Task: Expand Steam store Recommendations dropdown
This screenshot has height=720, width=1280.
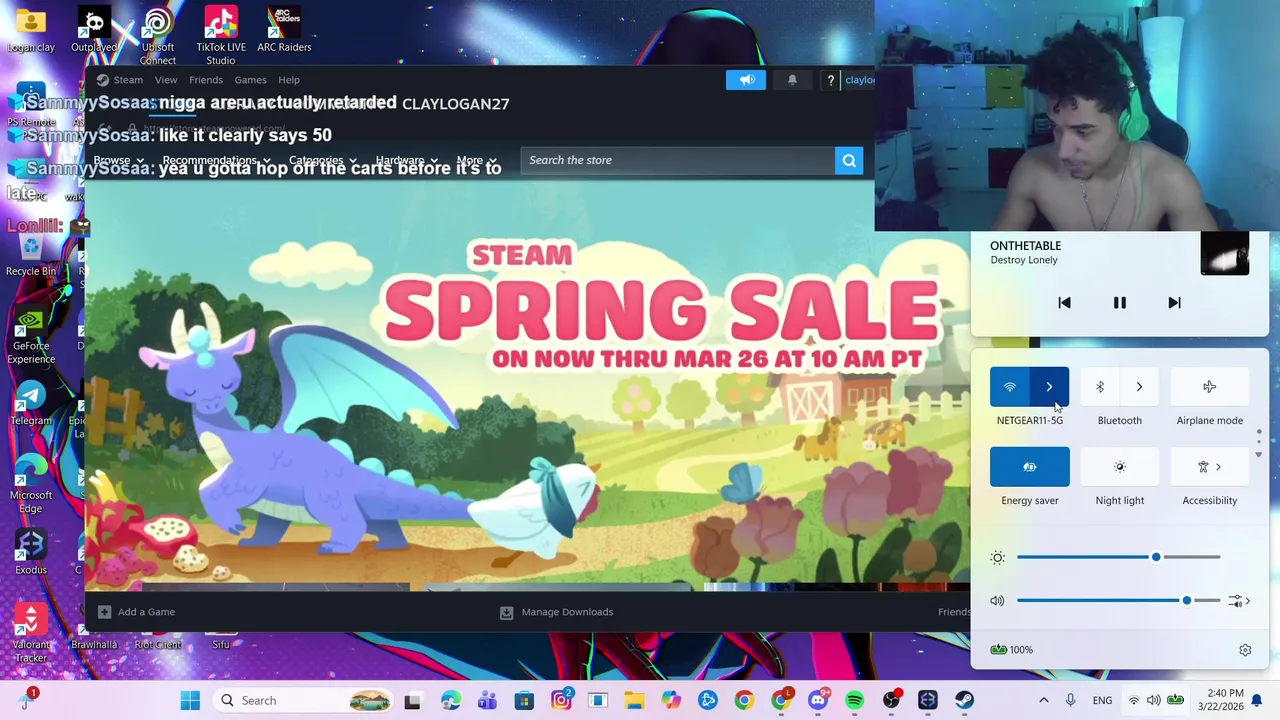Action: [x=216, y=161]
